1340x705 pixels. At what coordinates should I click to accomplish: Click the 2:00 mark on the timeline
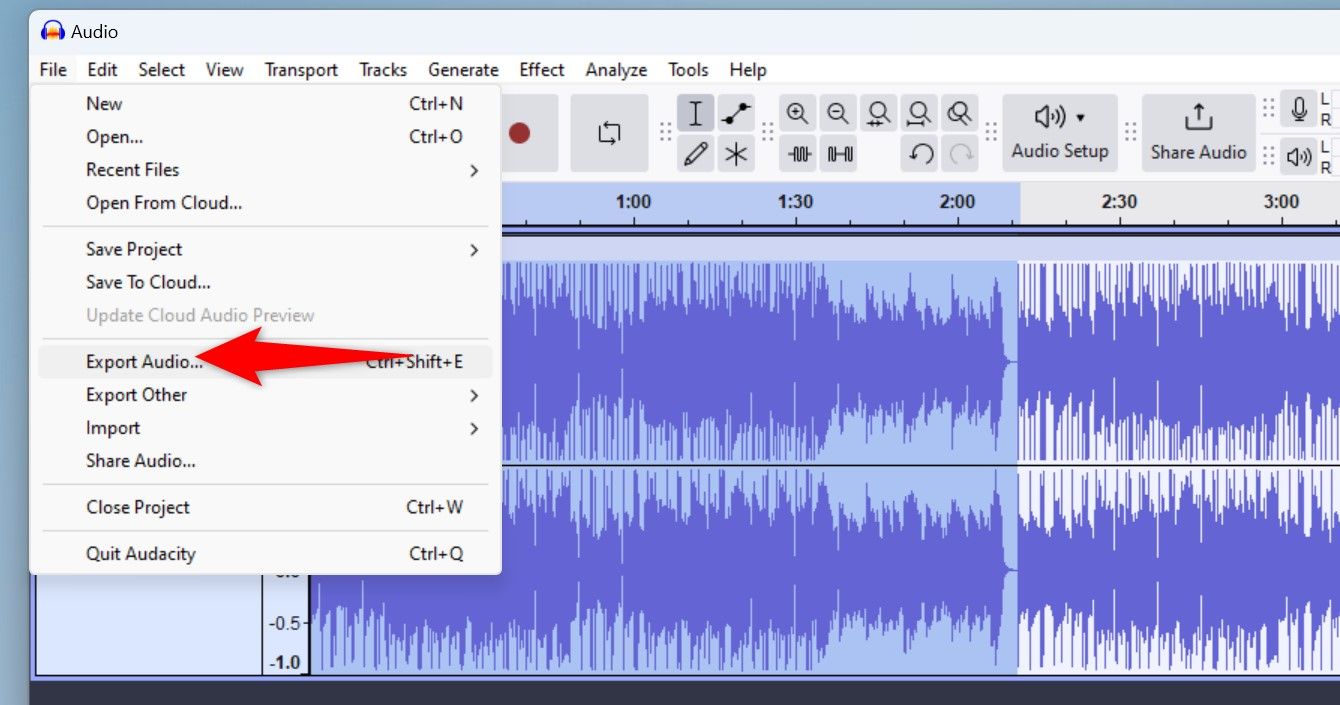point(957,201)
